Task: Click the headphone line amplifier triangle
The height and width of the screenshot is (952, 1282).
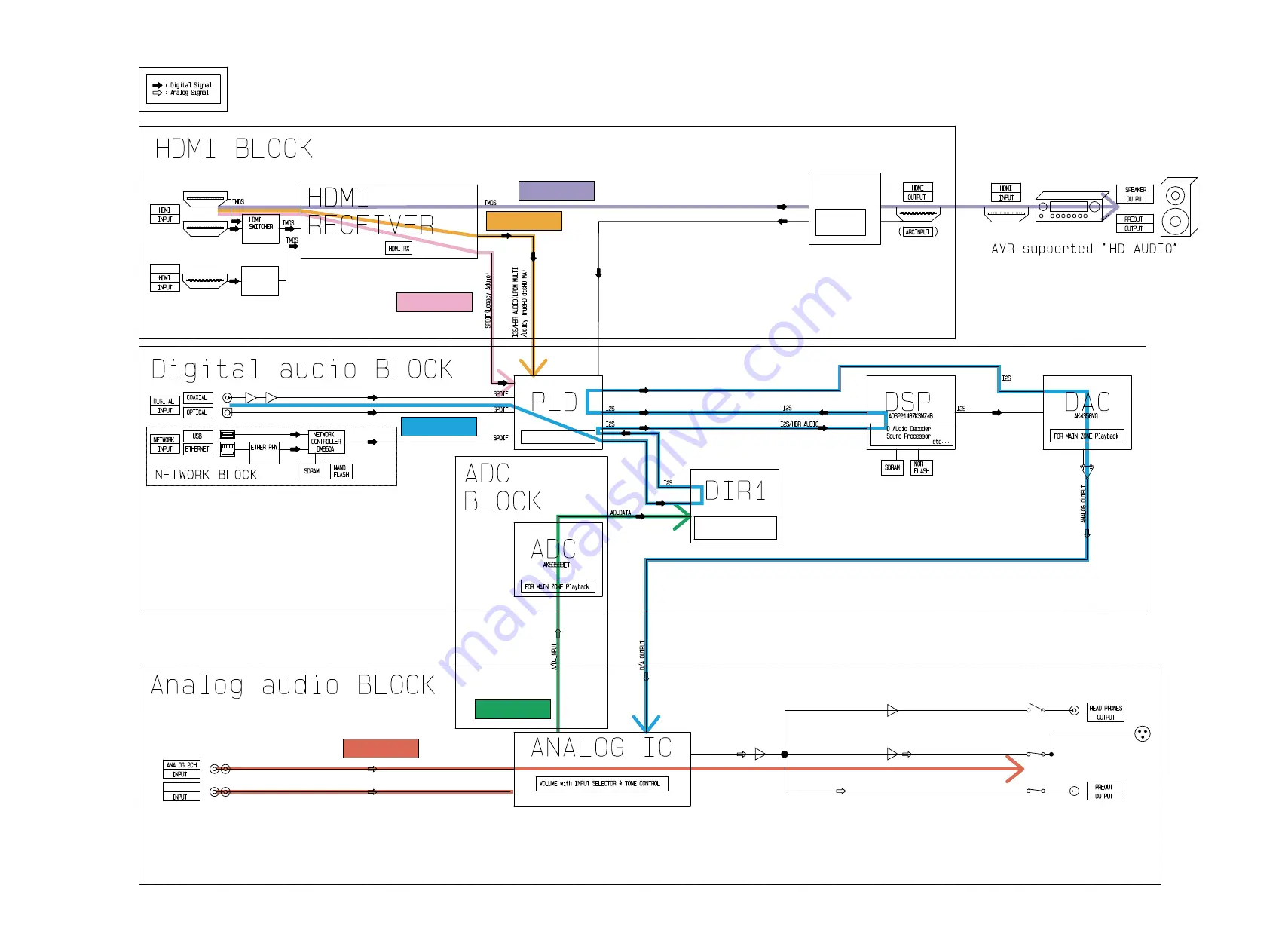Action: click(892, 710)
